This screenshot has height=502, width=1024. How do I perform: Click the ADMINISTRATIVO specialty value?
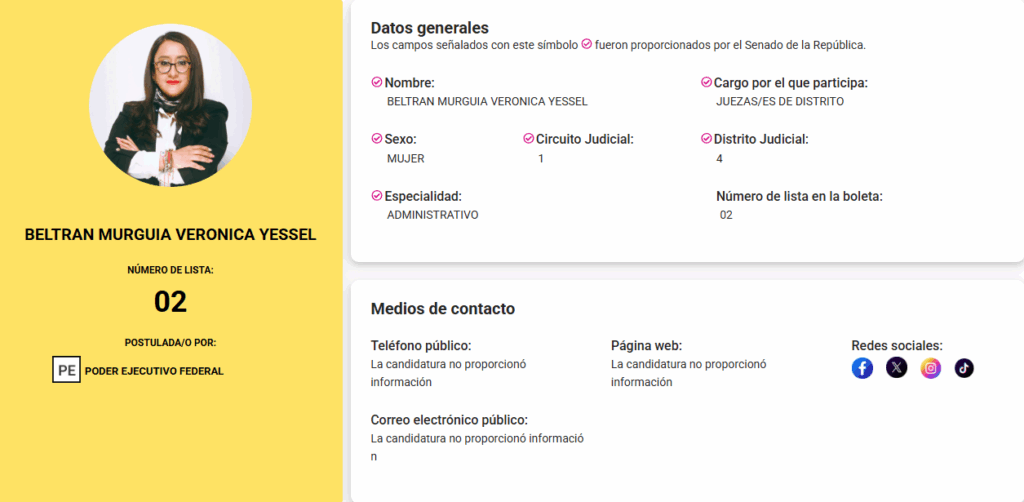pyautogui.click(x=432, y=215)
